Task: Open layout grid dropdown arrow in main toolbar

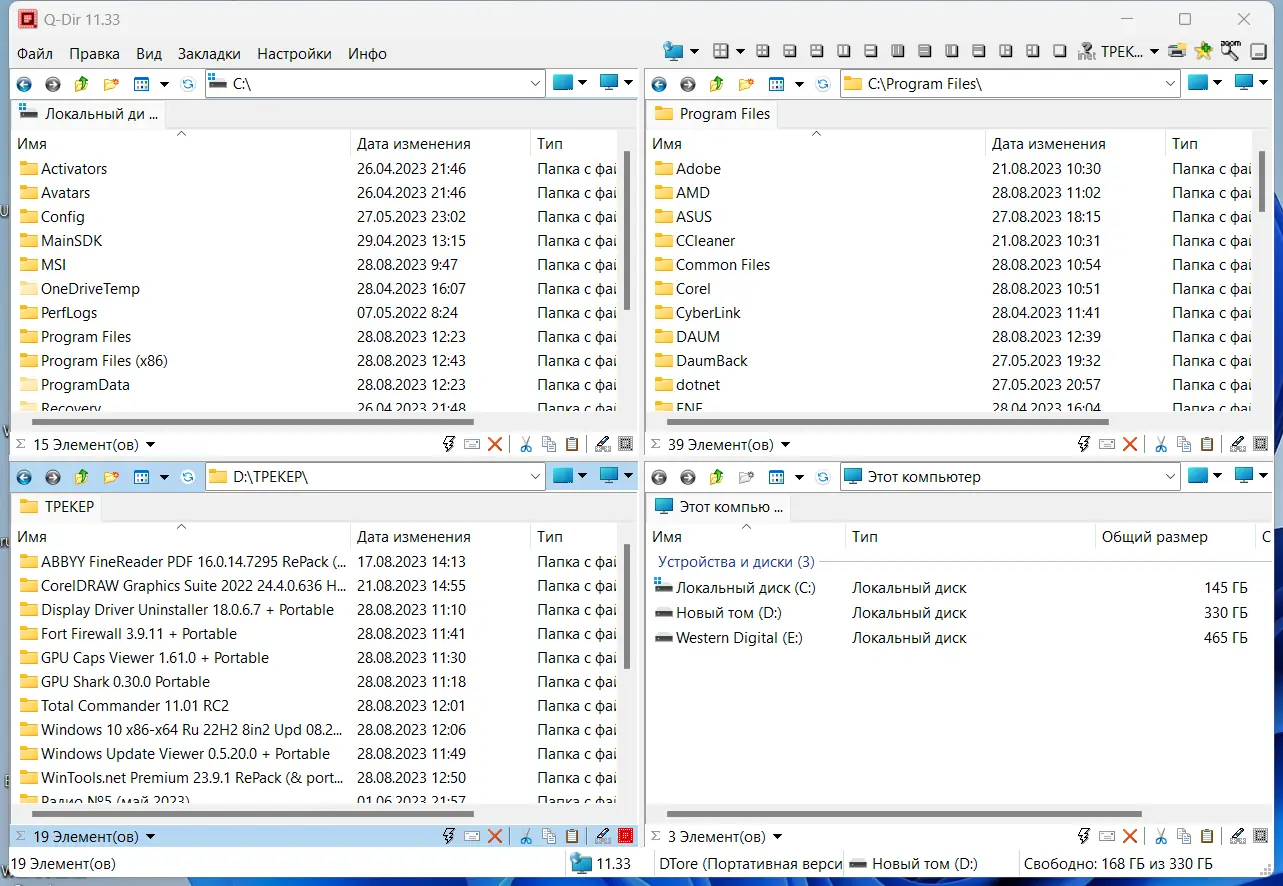Action: click(740, 51)
